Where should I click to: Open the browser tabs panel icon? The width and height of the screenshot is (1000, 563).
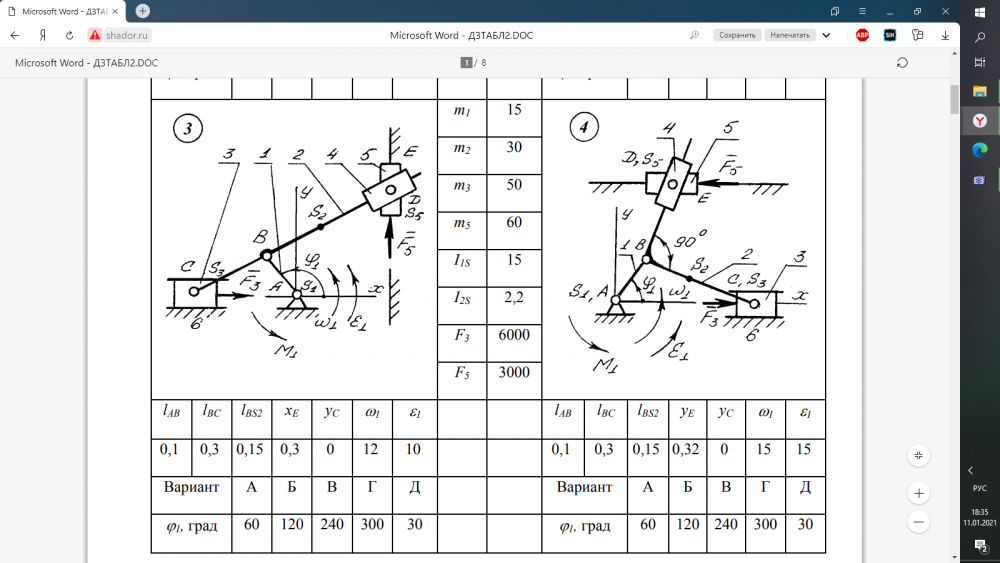835,11
